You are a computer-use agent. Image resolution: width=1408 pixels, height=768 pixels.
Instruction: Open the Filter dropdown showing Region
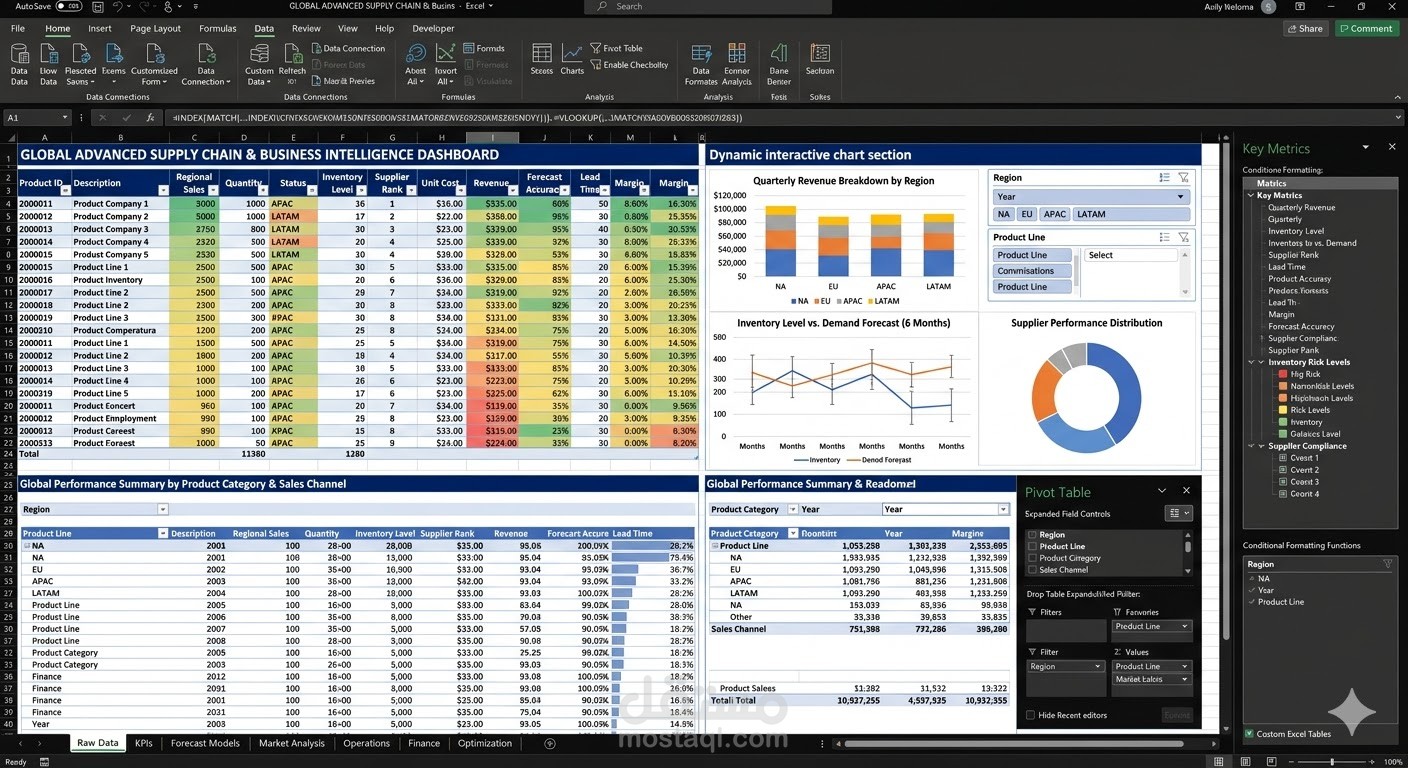pos(1065,666)
